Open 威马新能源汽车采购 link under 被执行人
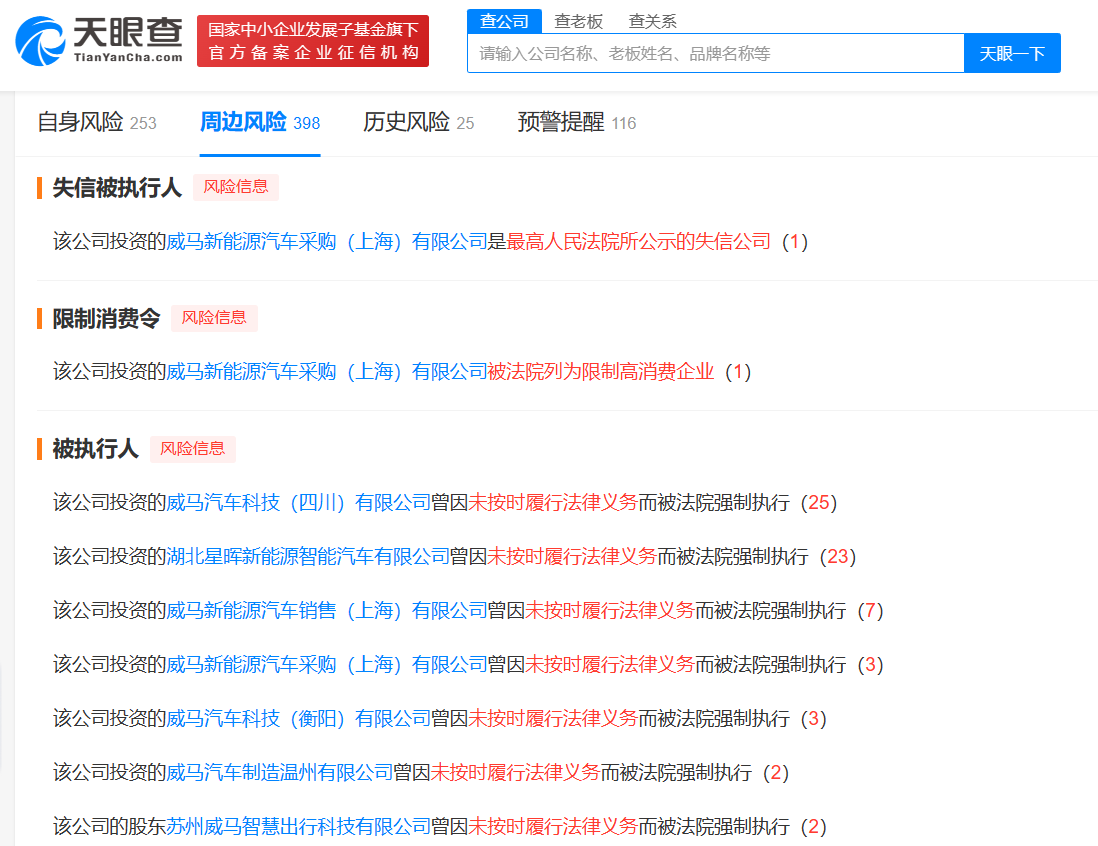The image size is (1098, 846). click(x=326, y=665)
